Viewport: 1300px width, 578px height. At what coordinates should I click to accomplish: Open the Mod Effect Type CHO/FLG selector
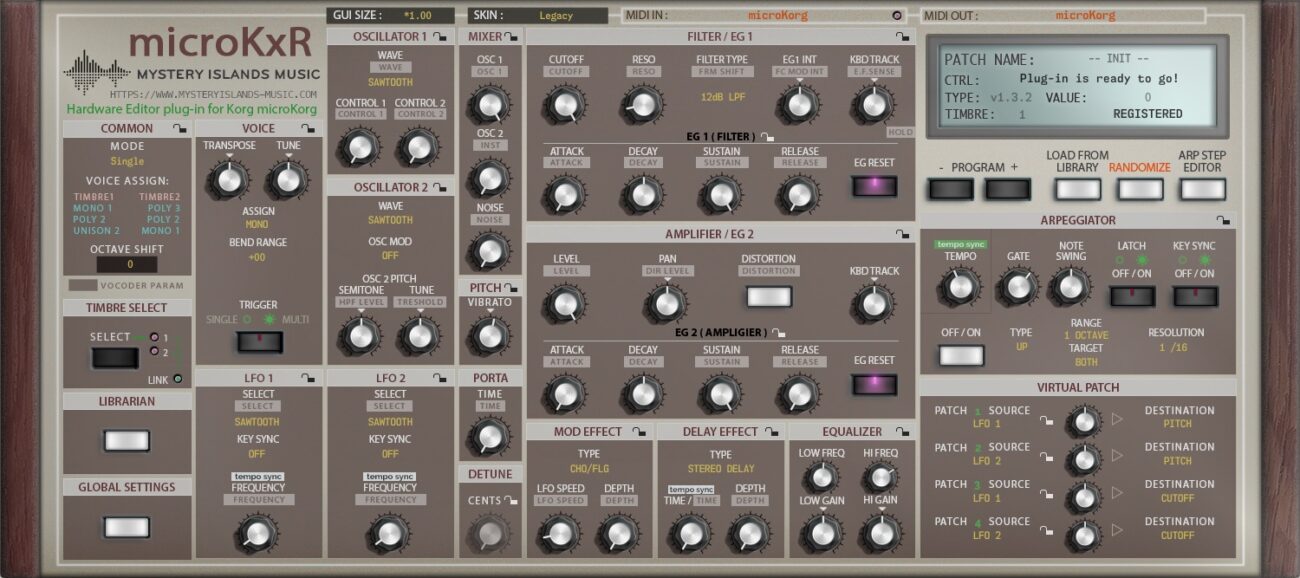[588, 468]
